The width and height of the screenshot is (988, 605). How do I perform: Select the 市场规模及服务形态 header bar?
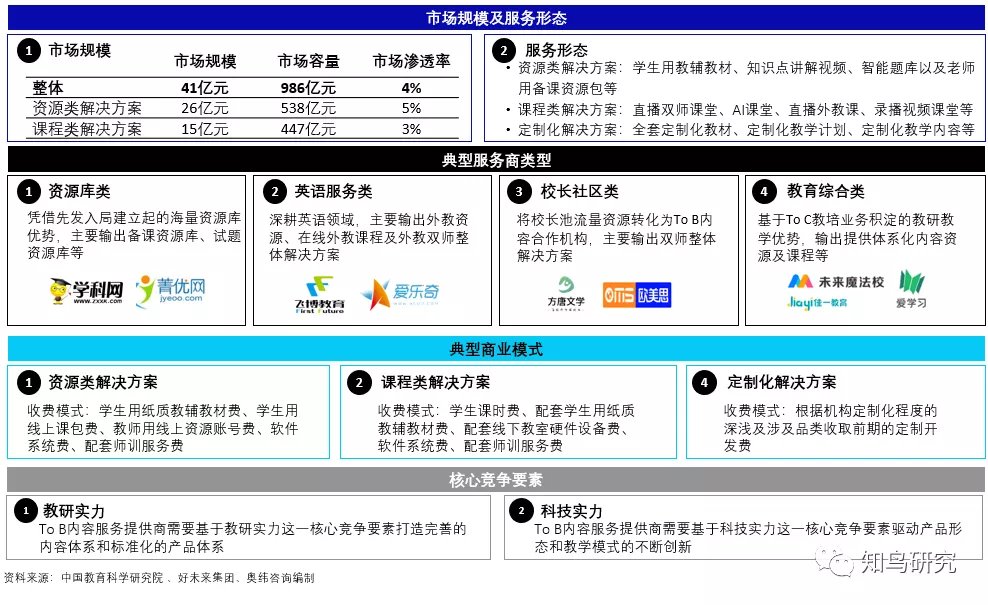(x=496, y=18)
